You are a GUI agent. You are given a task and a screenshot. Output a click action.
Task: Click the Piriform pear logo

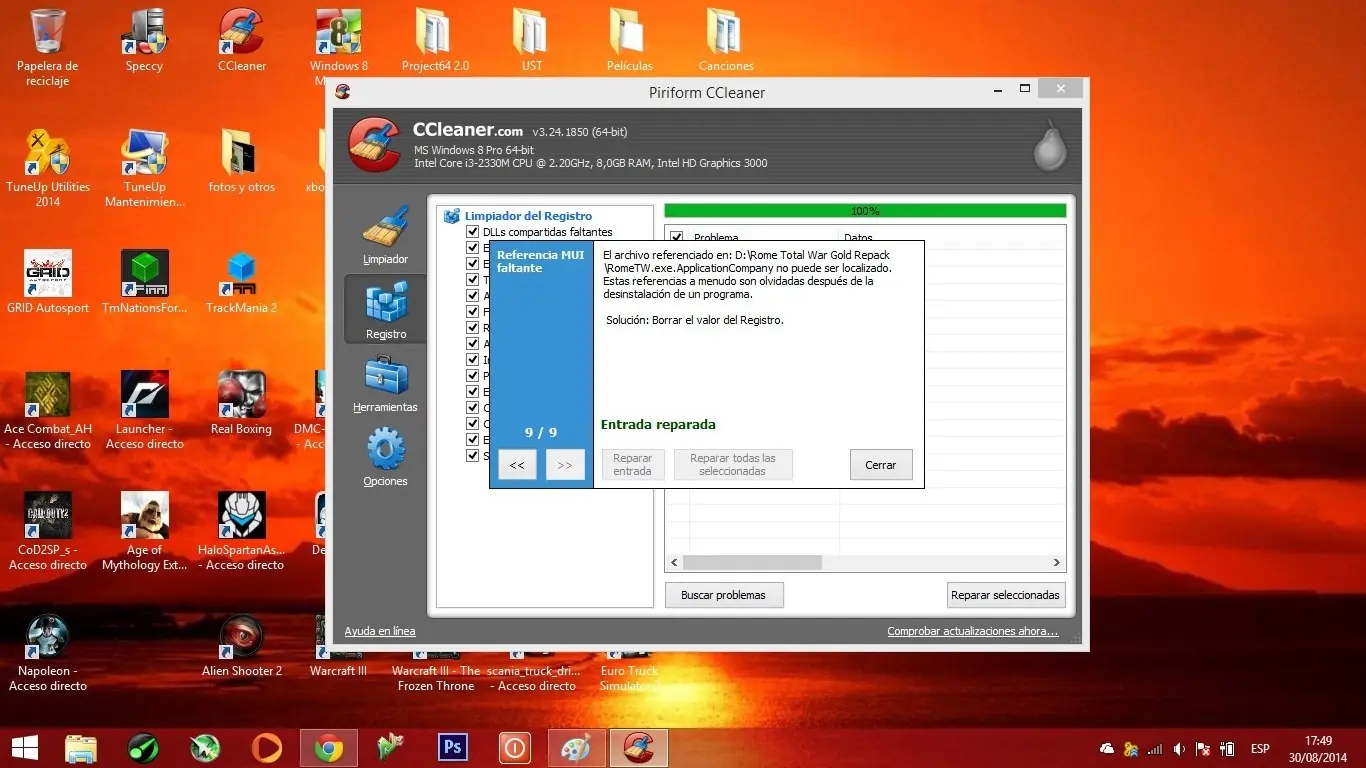(x=1050, y=148)
